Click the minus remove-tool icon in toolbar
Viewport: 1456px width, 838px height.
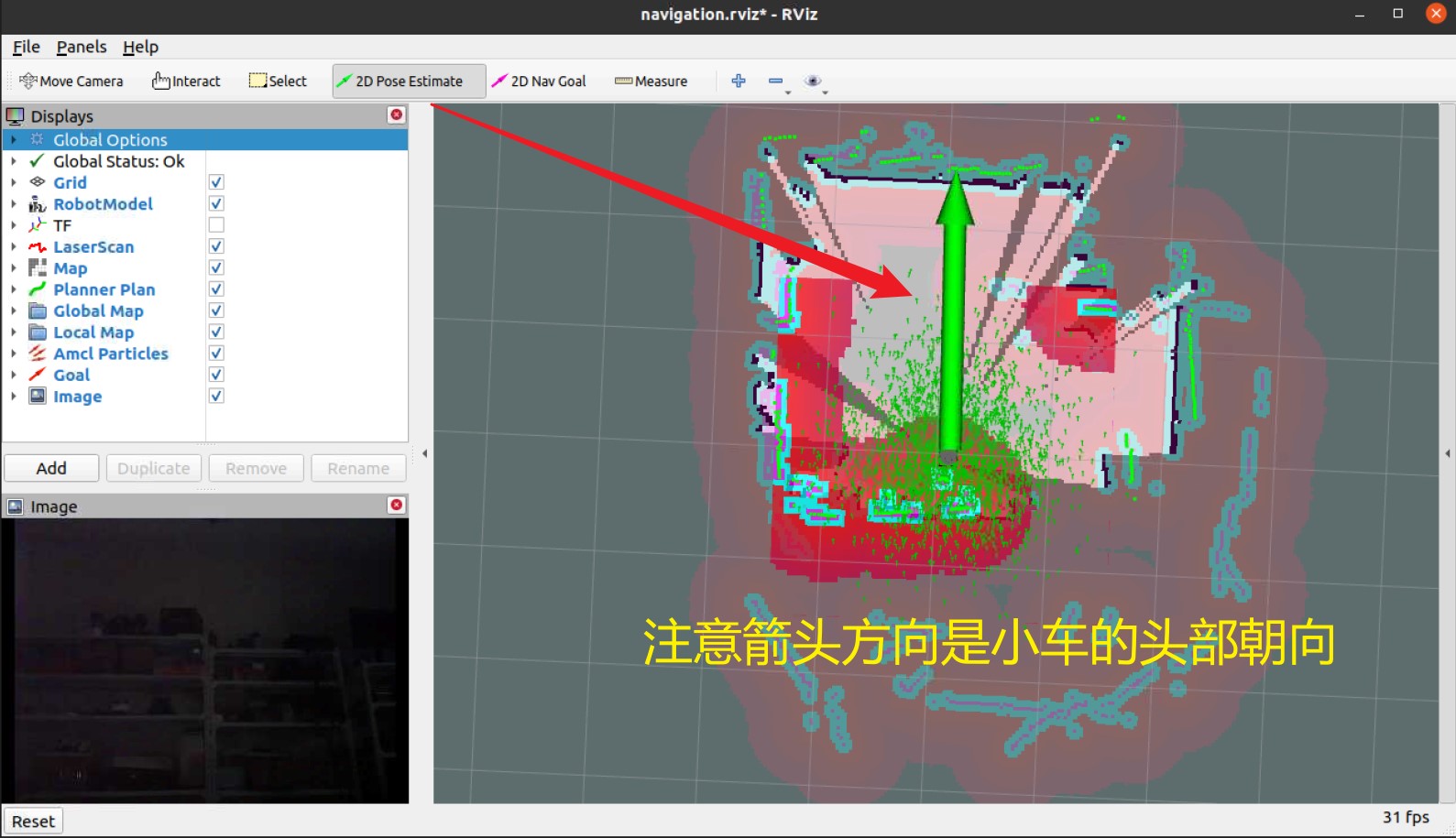[776, 82]
